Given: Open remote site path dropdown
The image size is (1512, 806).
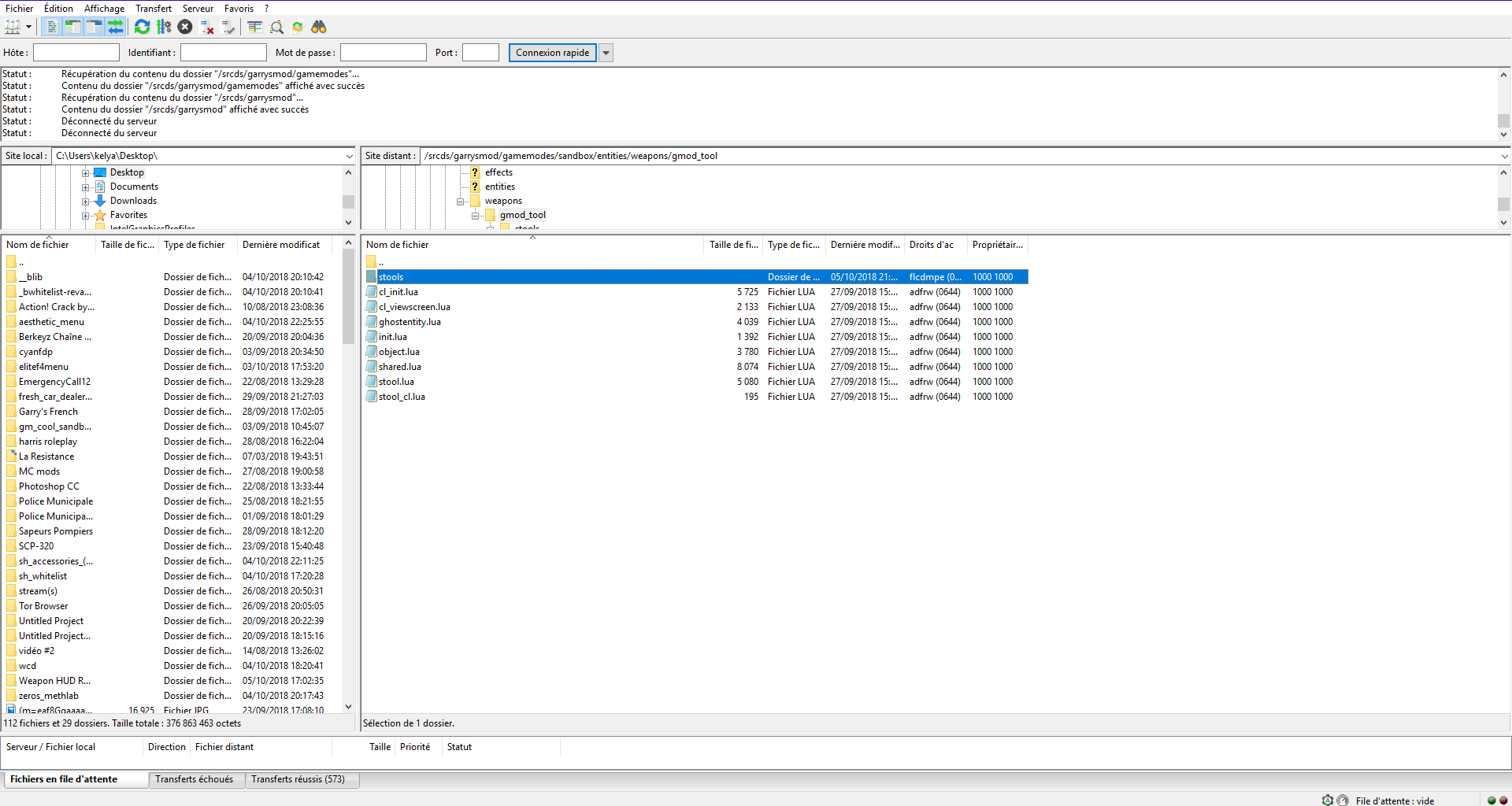Looking at the screenshot, I should [x=1503, y=156].
